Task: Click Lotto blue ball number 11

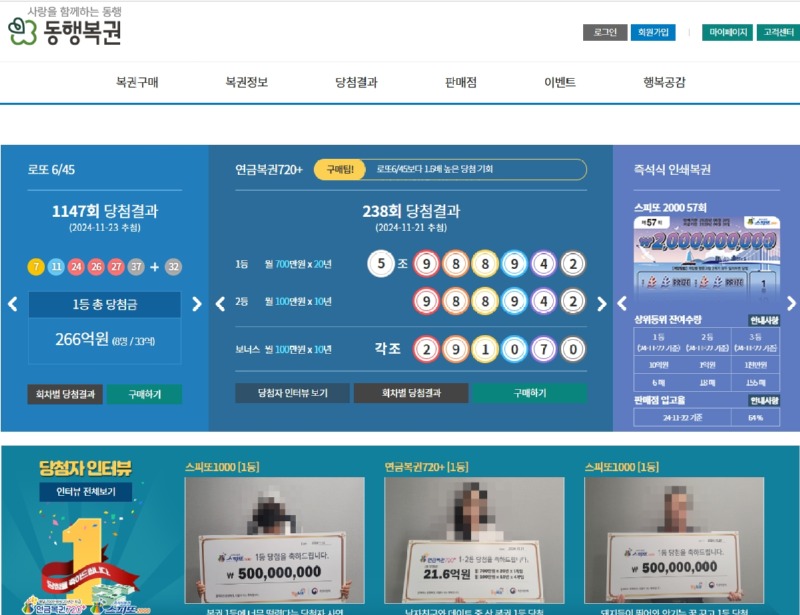Action: click(x=56, y=266)
